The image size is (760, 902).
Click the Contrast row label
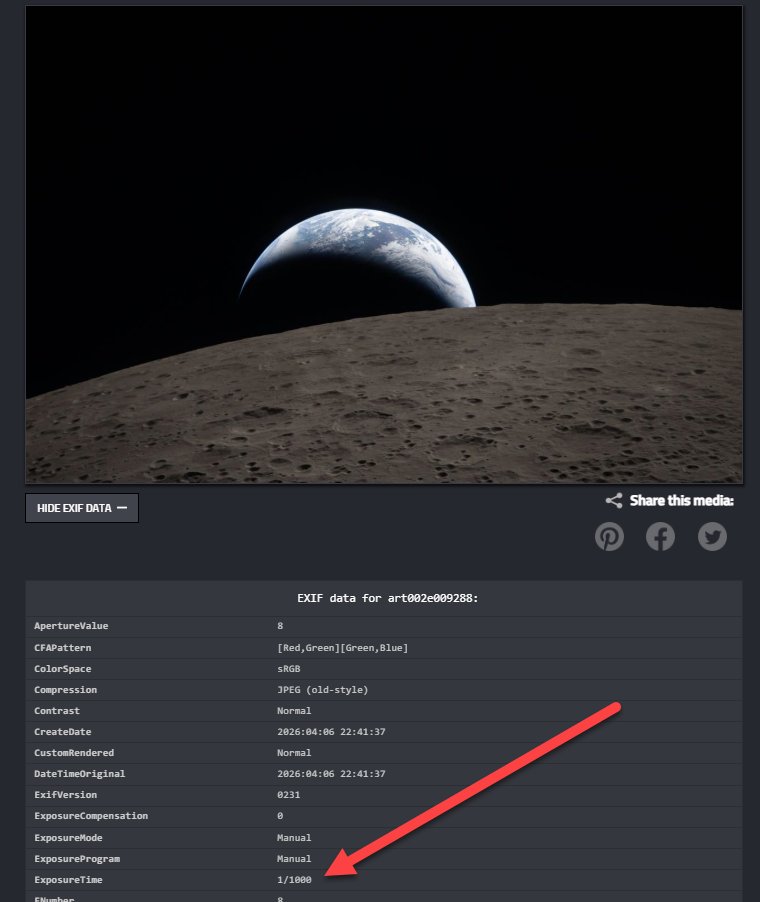[x=57, y=711]
